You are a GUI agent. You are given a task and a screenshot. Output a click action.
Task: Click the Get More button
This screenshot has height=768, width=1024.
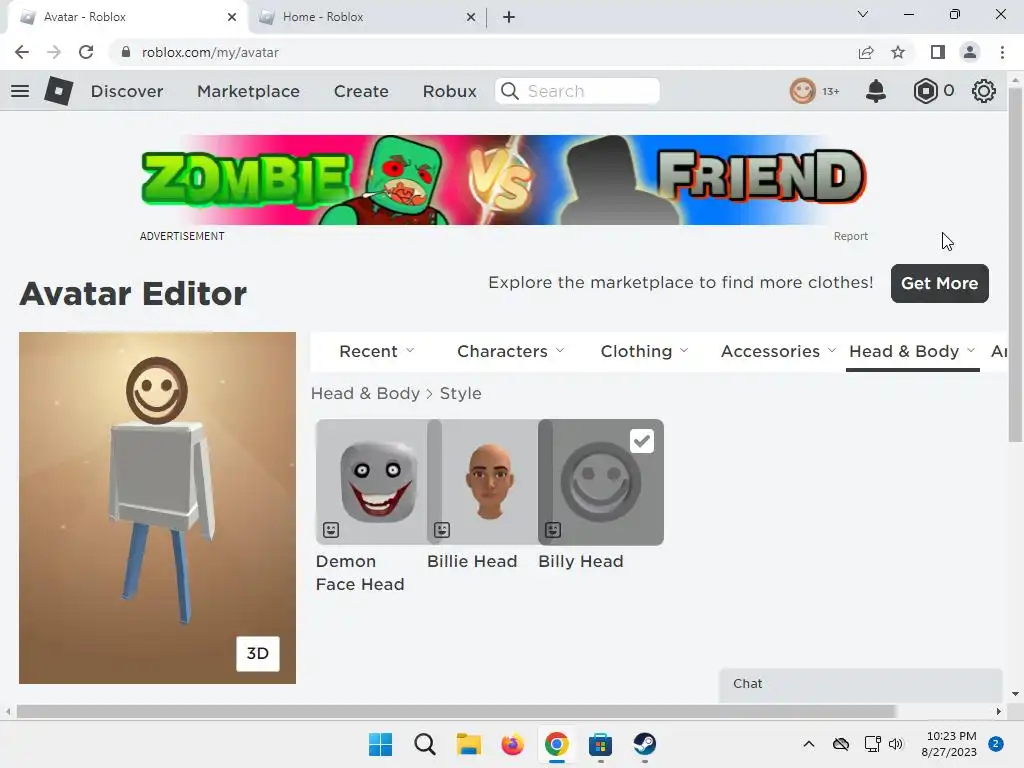[940, 283]
